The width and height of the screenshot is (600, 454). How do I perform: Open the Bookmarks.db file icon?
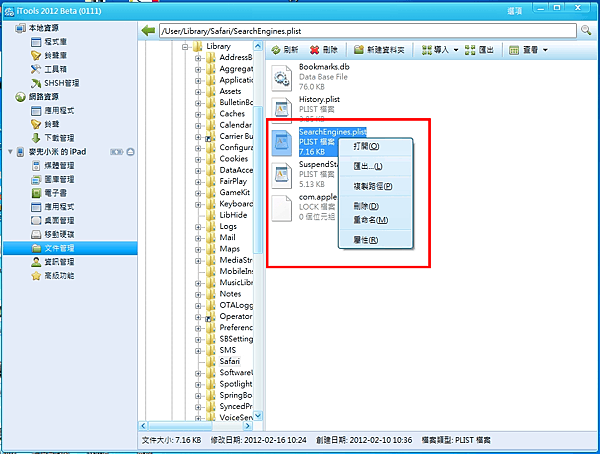coord(282,78)
